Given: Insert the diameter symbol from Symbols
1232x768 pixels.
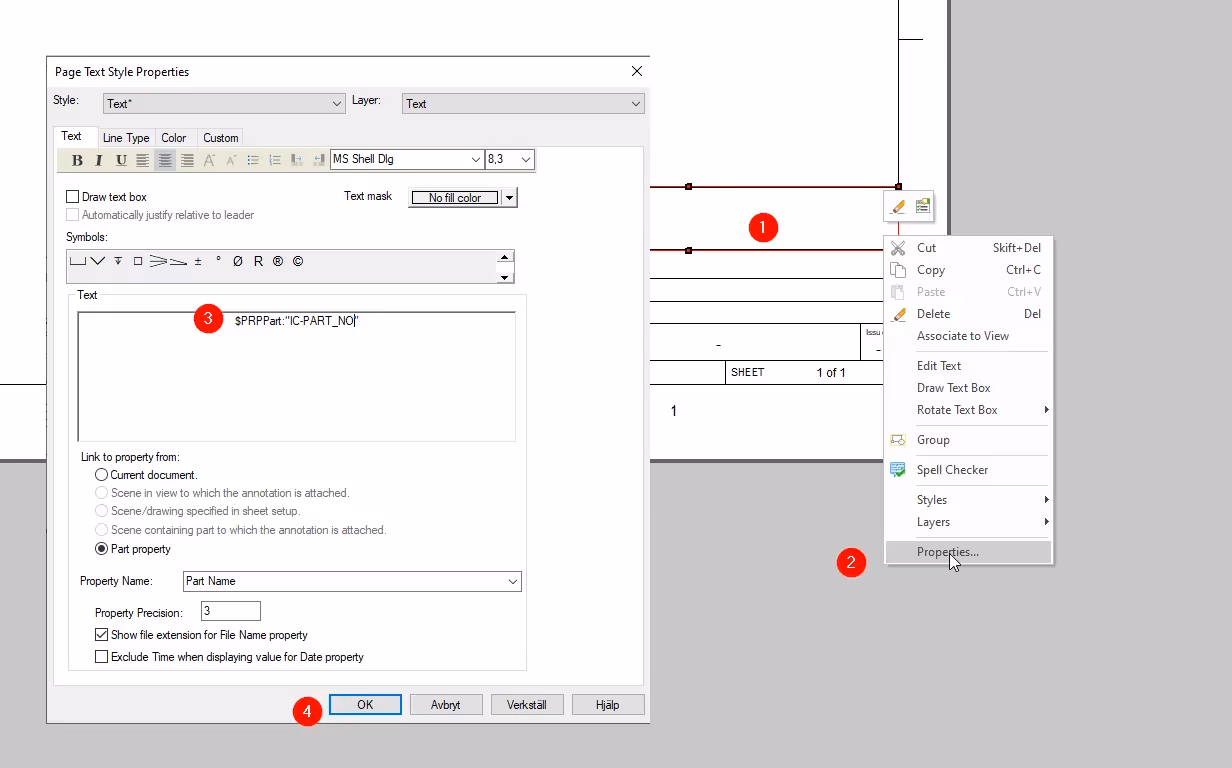Looking at the screenshot, I should coord(237,261).
